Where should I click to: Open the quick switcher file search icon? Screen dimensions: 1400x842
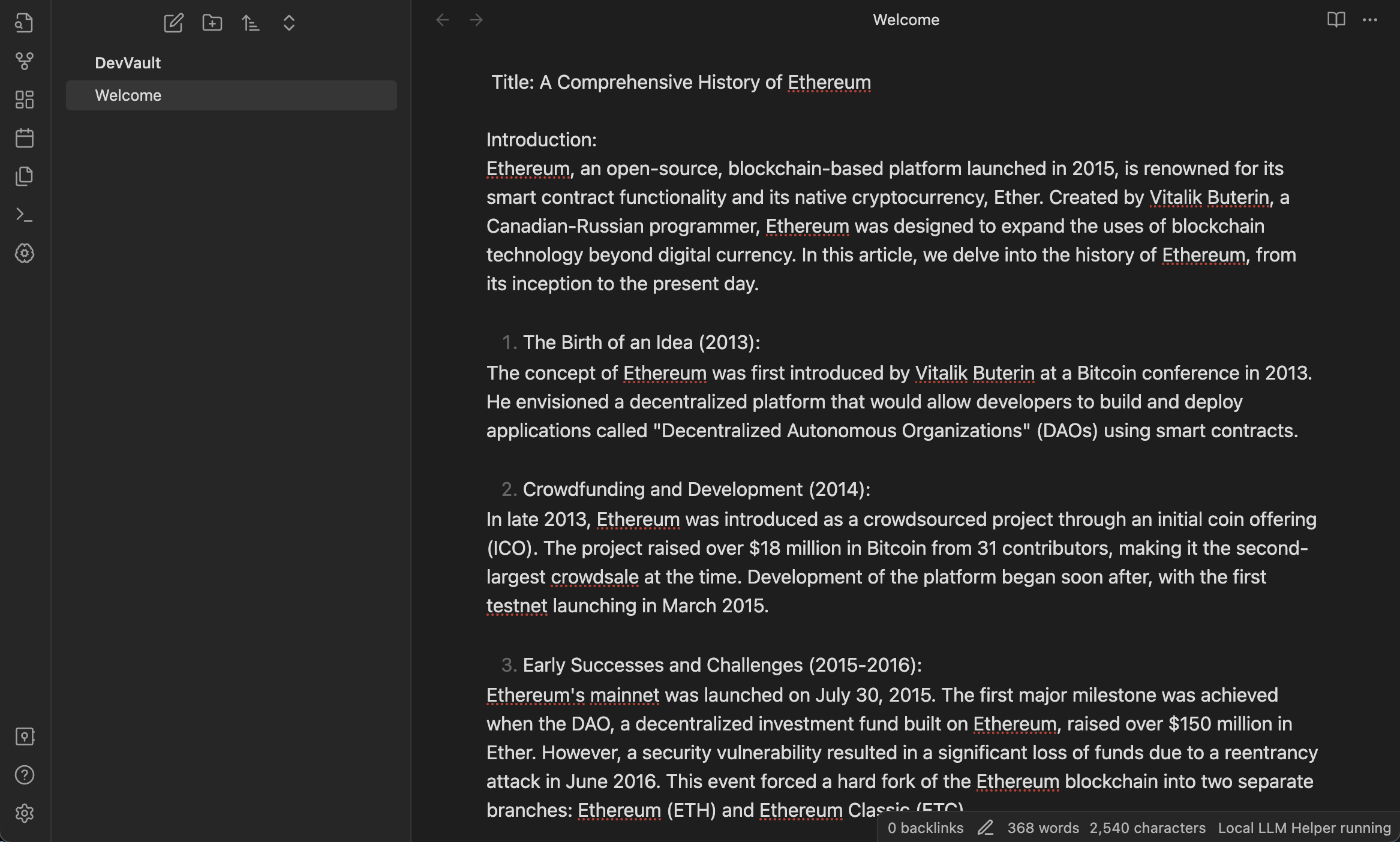[x=24, y=23]
